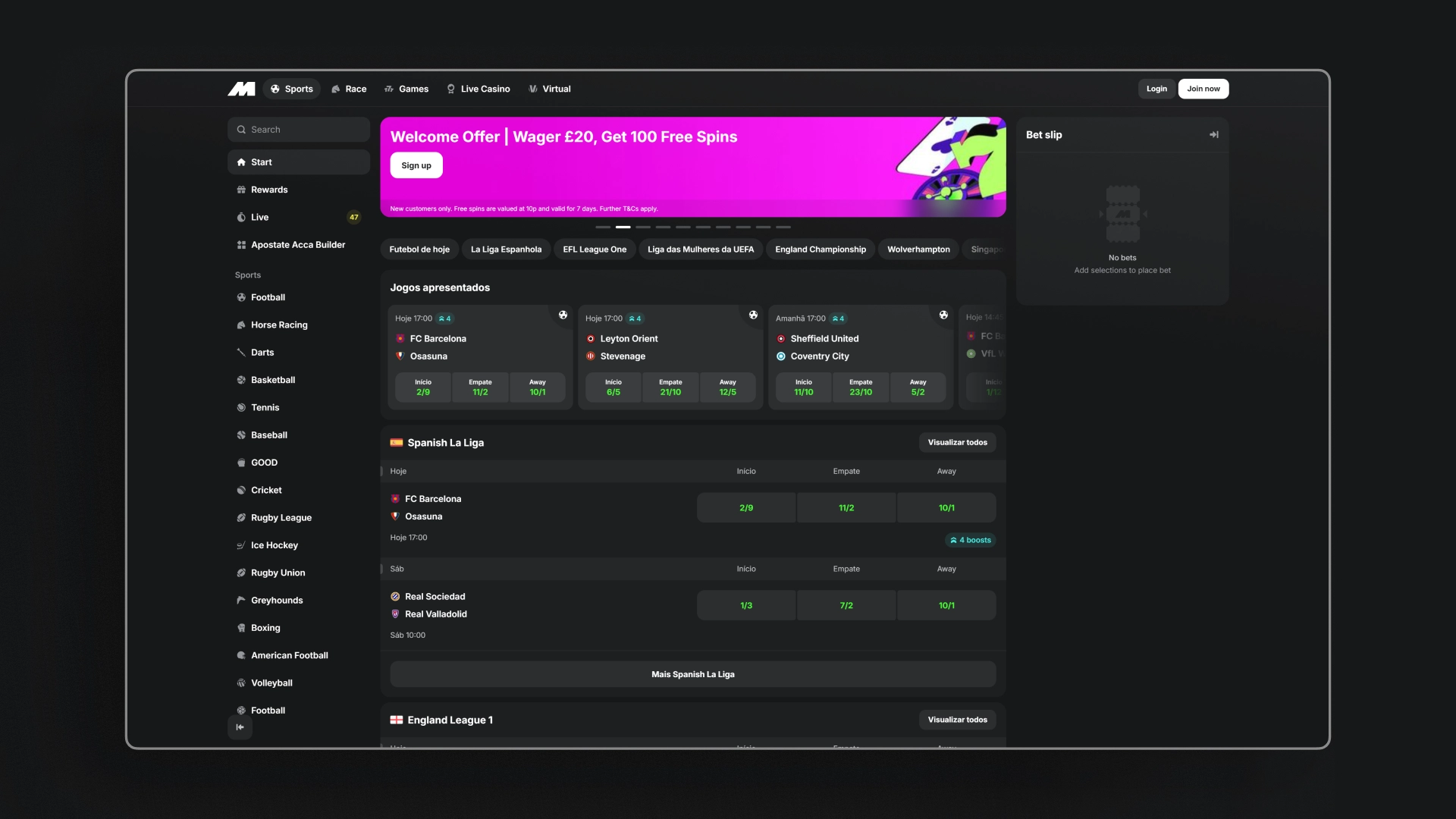The width and height of the screenshot is (1456, 819).
Task: Select Empate odds 21/10 on Leyton Orient card
Action: point(670,388)
